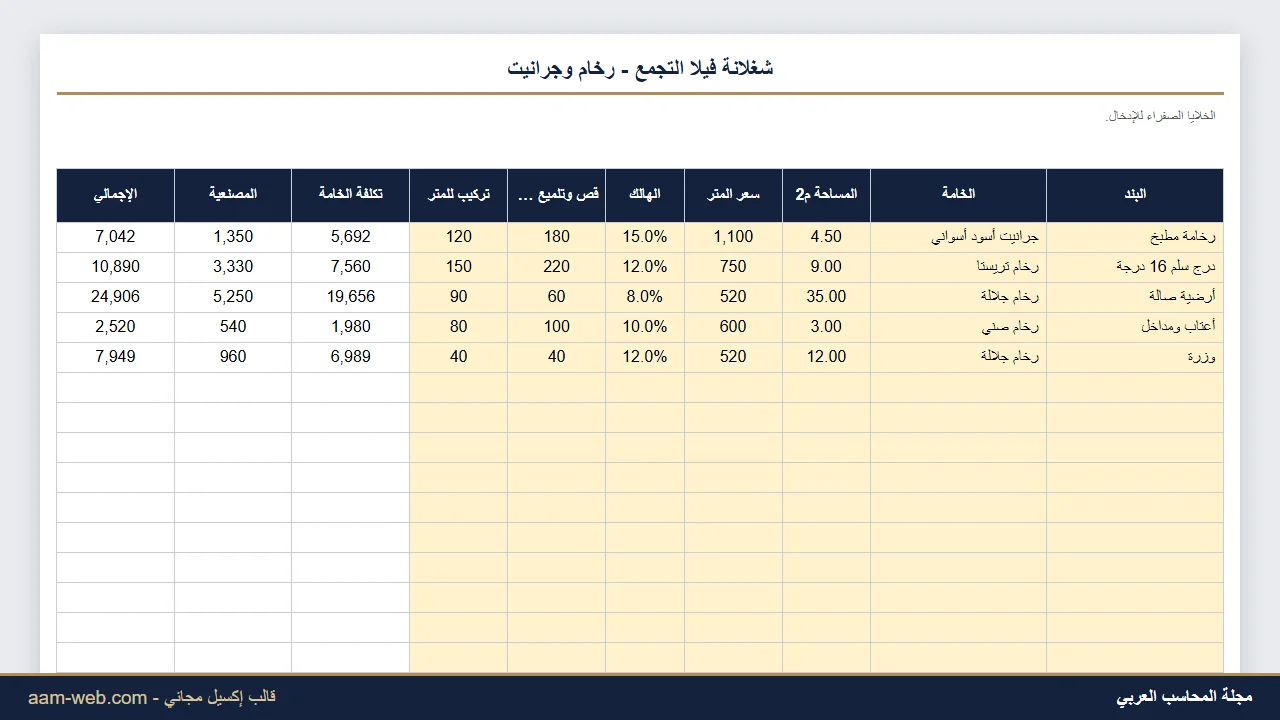Viewport: 1280px width, 720px height.
Task: Click the labor value 3,330
Action: pyautogui.click(x=233, y=267)
